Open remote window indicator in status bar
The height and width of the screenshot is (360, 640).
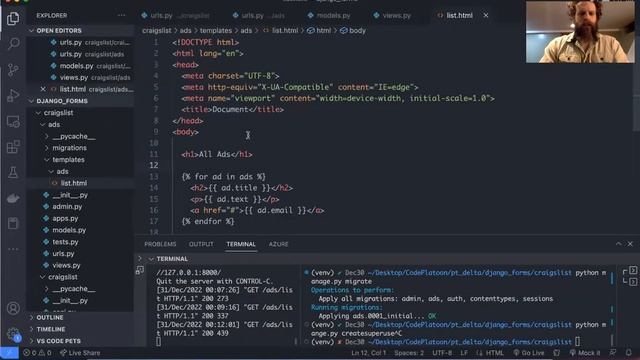tap(9, 353)
